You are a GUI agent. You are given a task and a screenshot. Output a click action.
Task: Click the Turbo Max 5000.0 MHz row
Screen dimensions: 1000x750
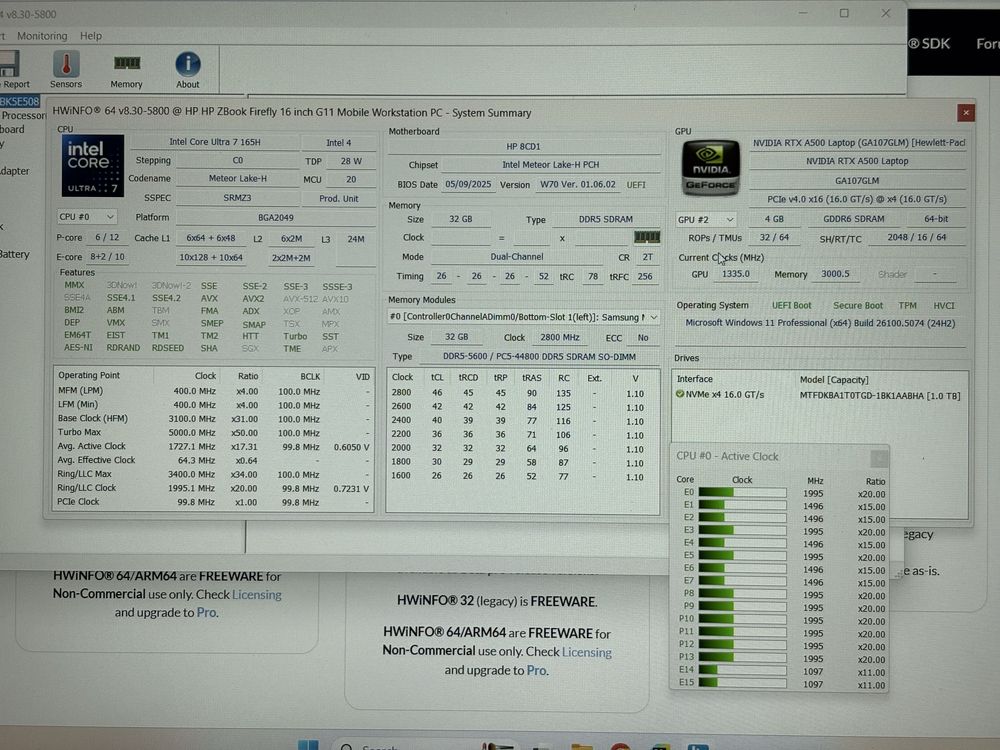click(214, 432)
